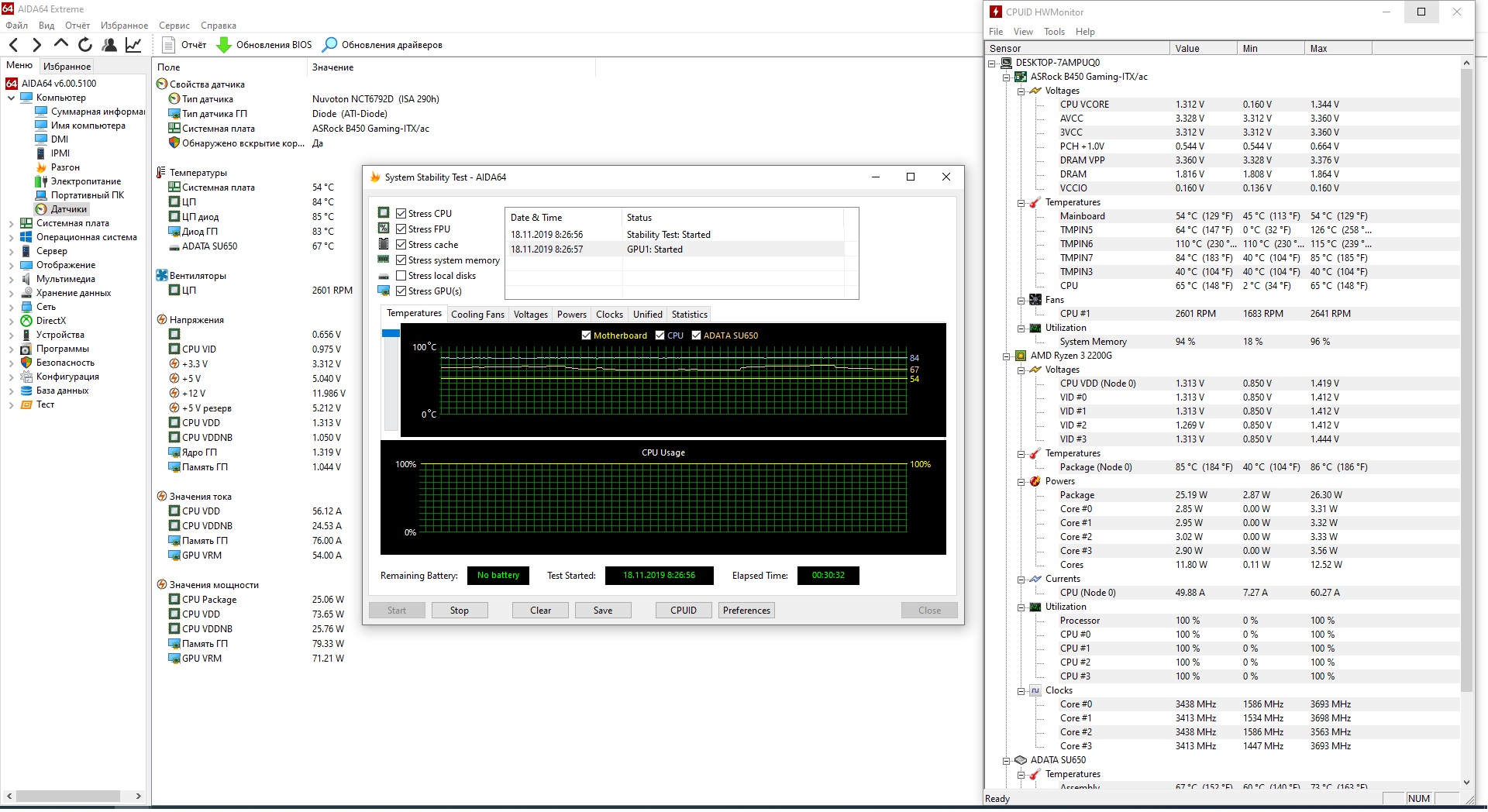Screen dimensions: 1488x812
Task: Expand the Отображение tree node
Action: [12, 265]
